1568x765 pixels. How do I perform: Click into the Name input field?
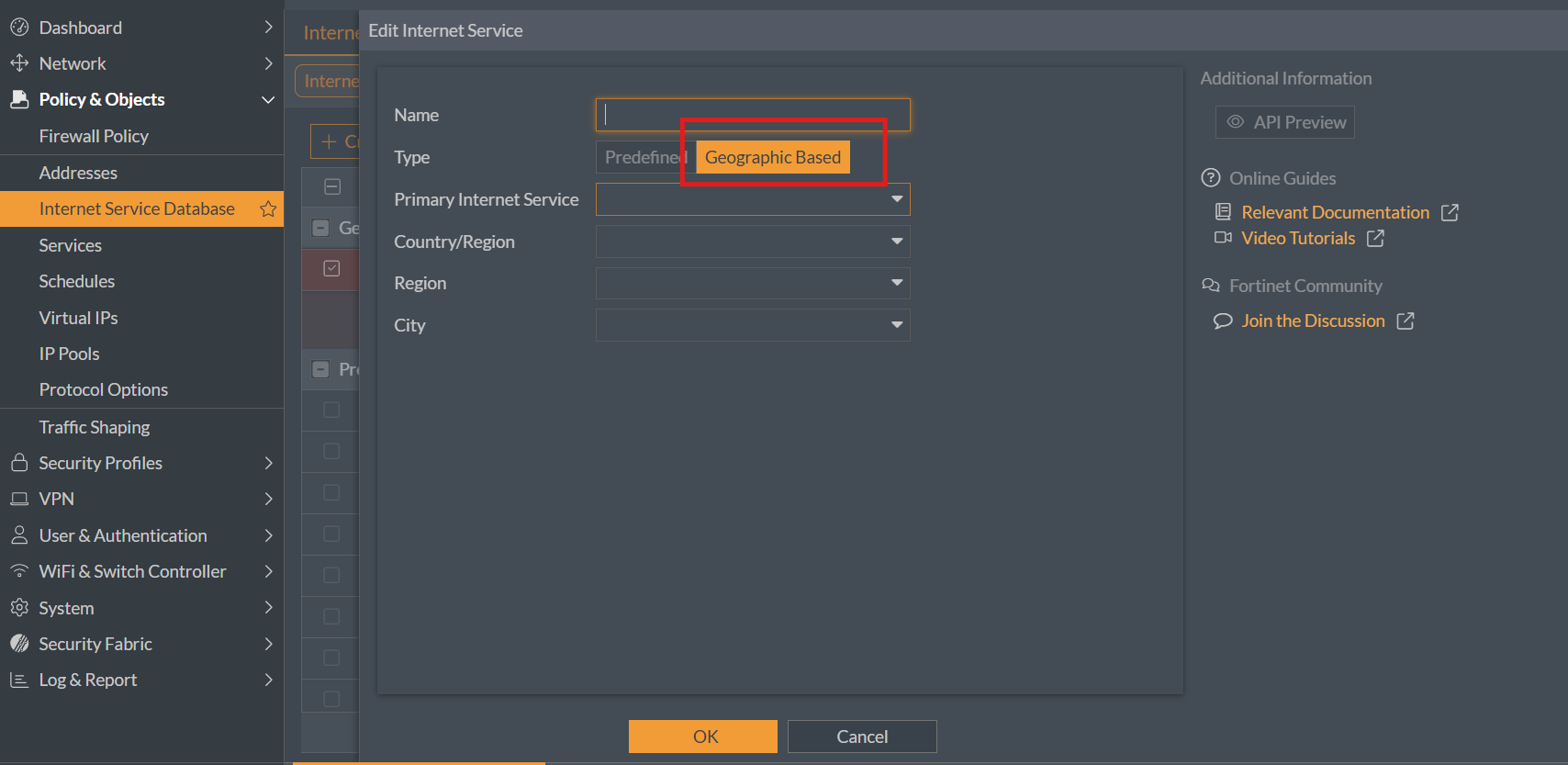coord(753,115)
